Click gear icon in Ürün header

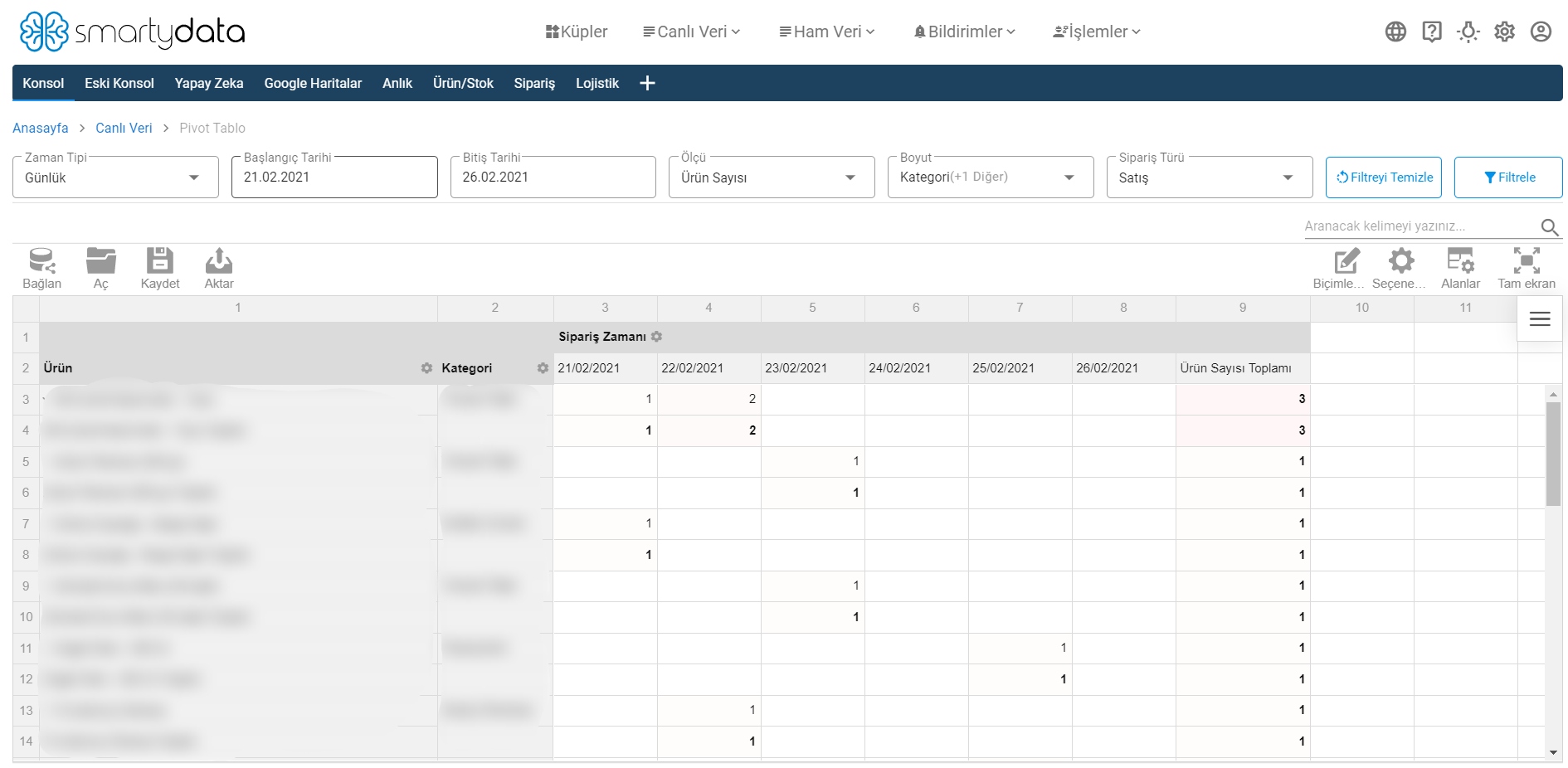426,368
